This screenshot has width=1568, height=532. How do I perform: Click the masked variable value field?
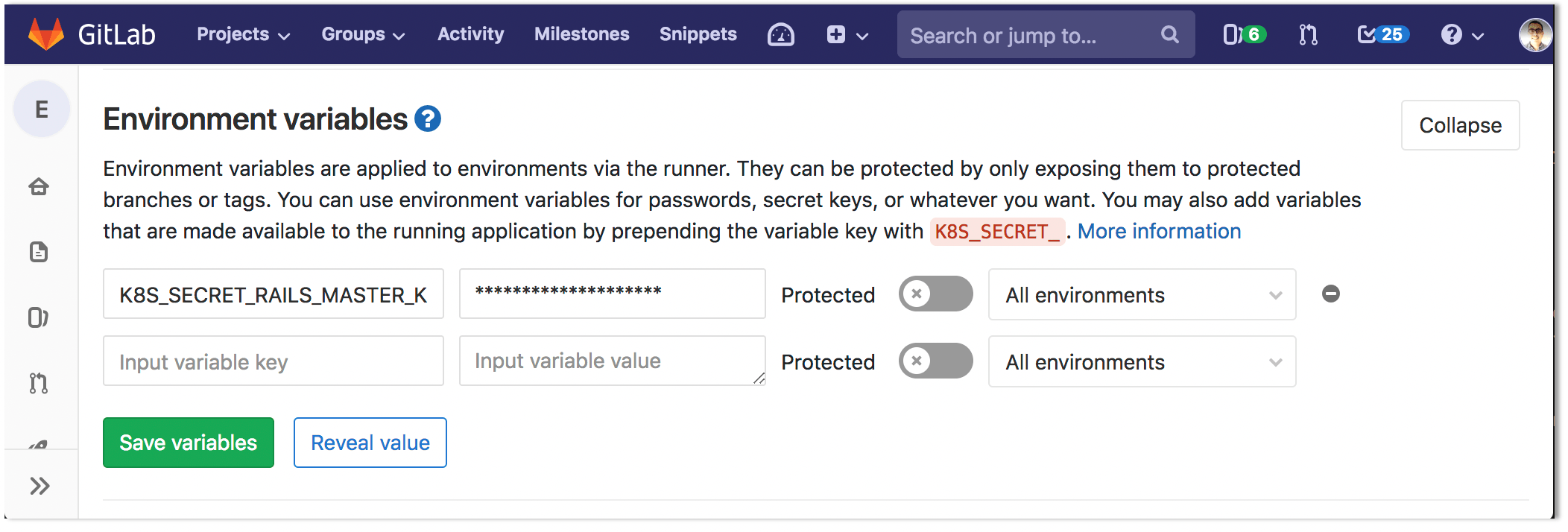click(613, 294)
